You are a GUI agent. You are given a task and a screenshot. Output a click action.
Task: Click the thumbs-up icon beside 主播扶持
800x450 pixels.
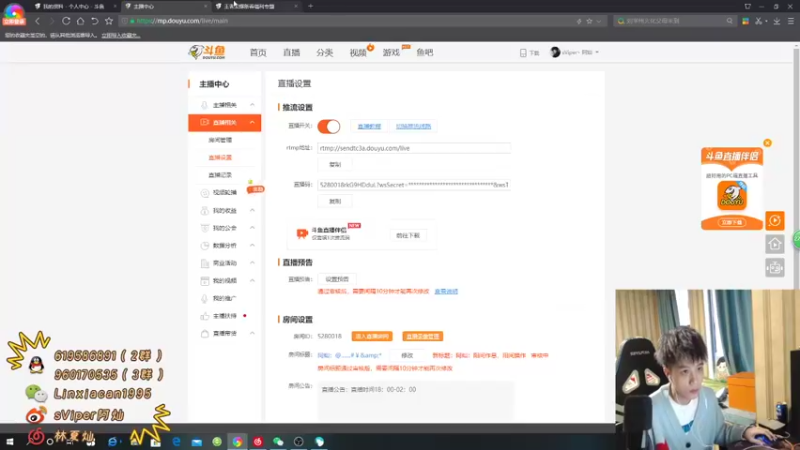pos(205,316)
